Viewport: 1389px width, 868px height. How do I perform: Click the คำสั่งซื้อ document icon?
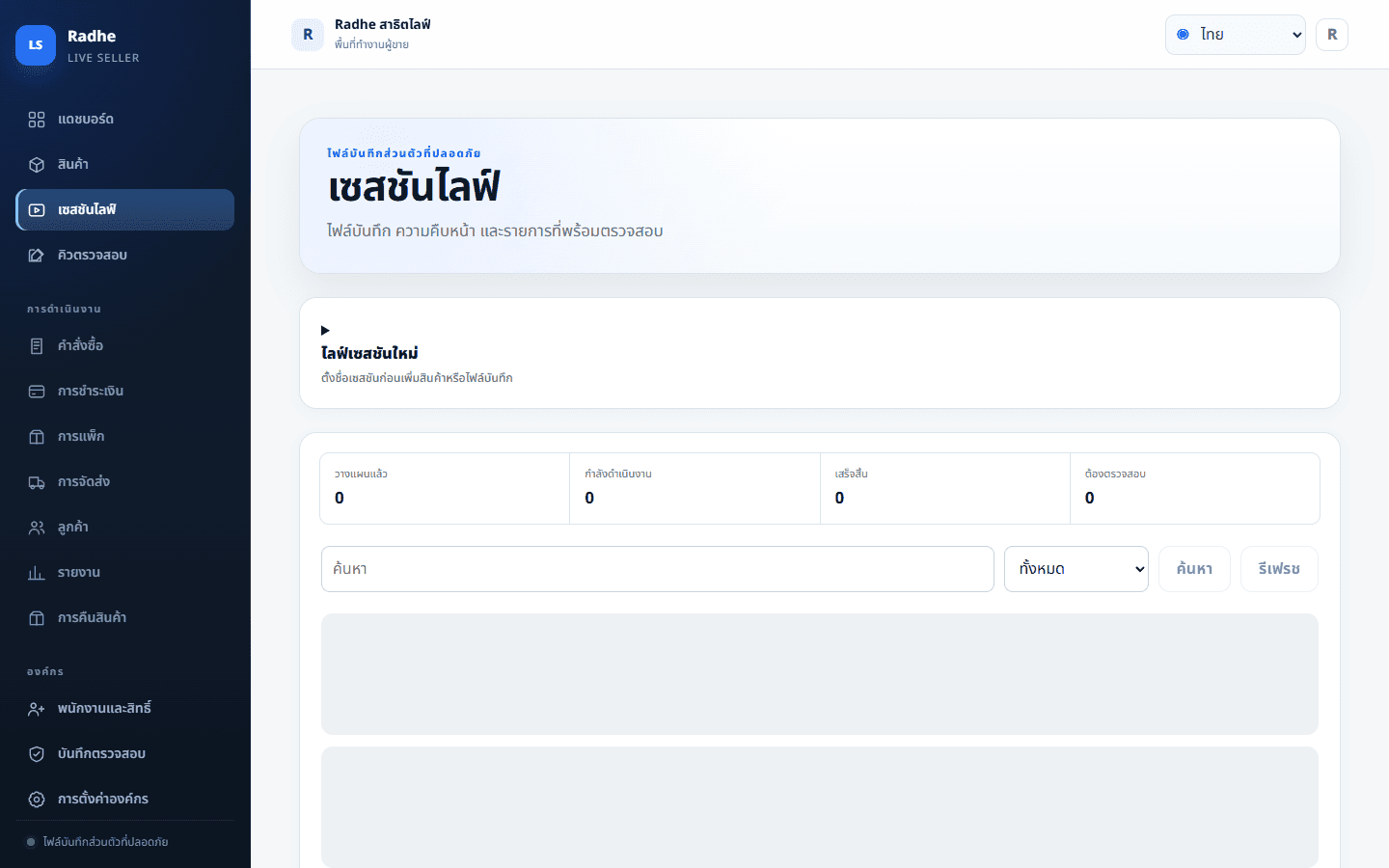coord(37,346)
